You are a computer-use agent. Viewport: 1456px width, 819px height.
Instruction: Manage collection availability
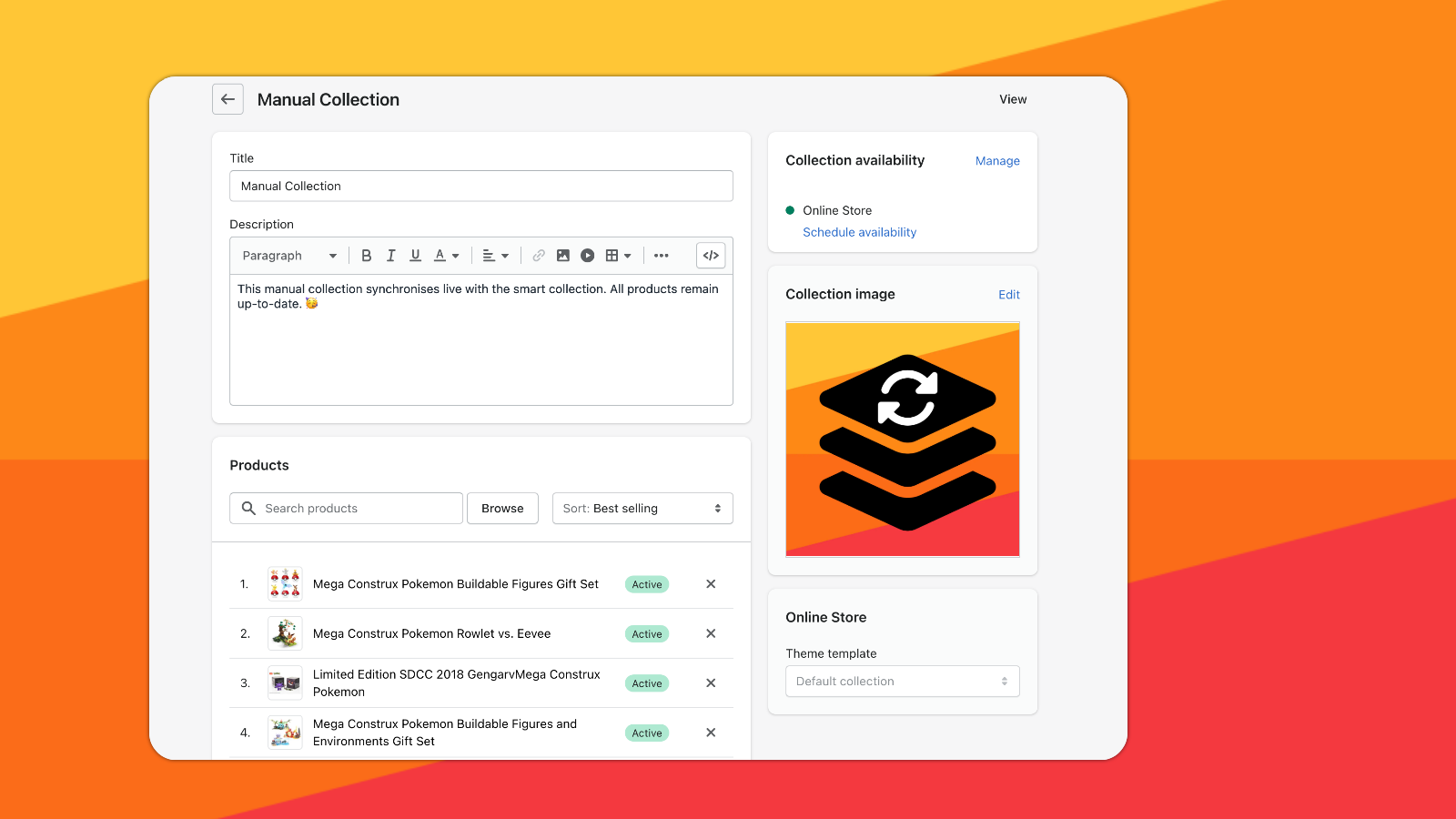997,161
